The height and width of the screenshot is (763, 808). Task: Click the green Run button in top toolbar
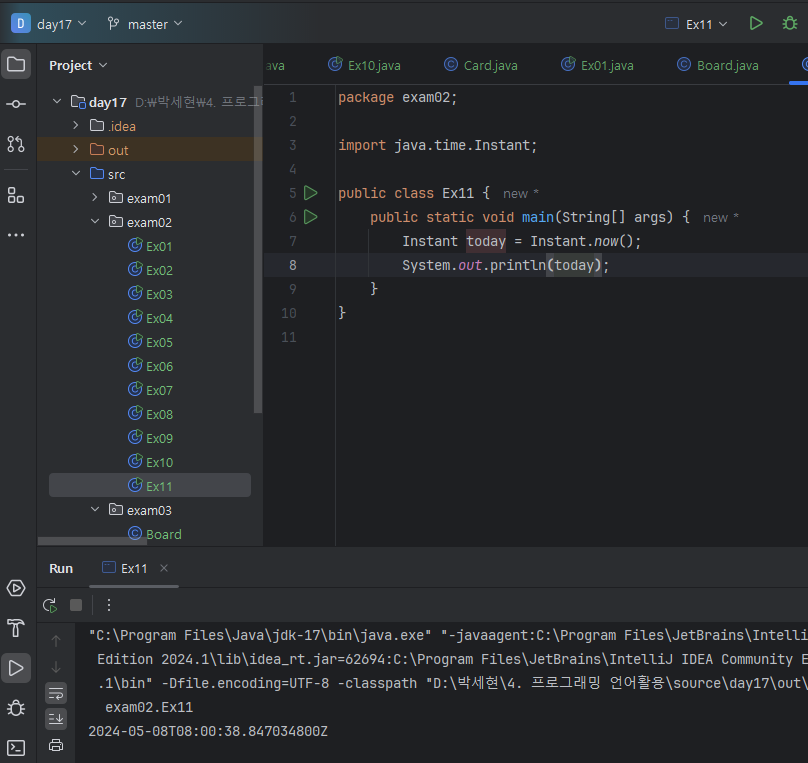[x=756, y=23]
